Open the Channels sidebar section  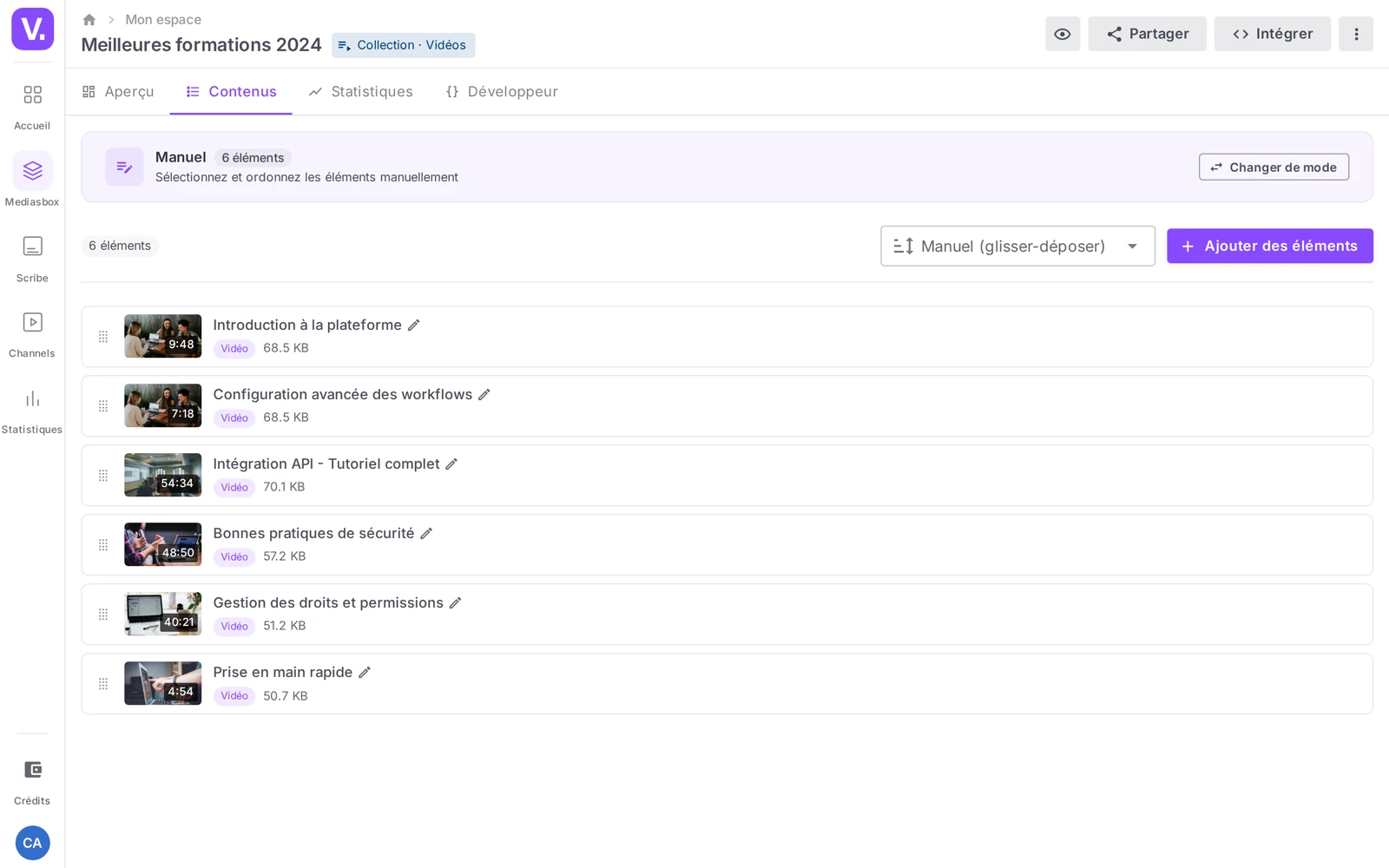(x=32, y=334)
